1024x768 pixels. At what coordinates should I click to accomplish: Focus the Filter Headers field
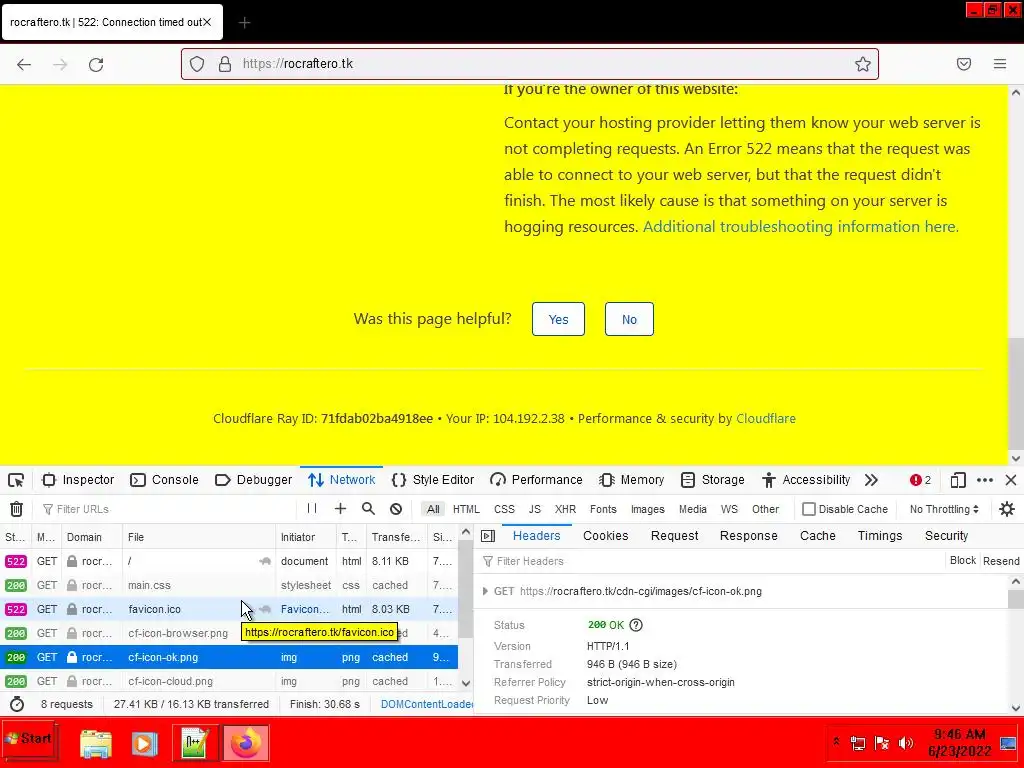pyautogui.click(x=712, y=561)
